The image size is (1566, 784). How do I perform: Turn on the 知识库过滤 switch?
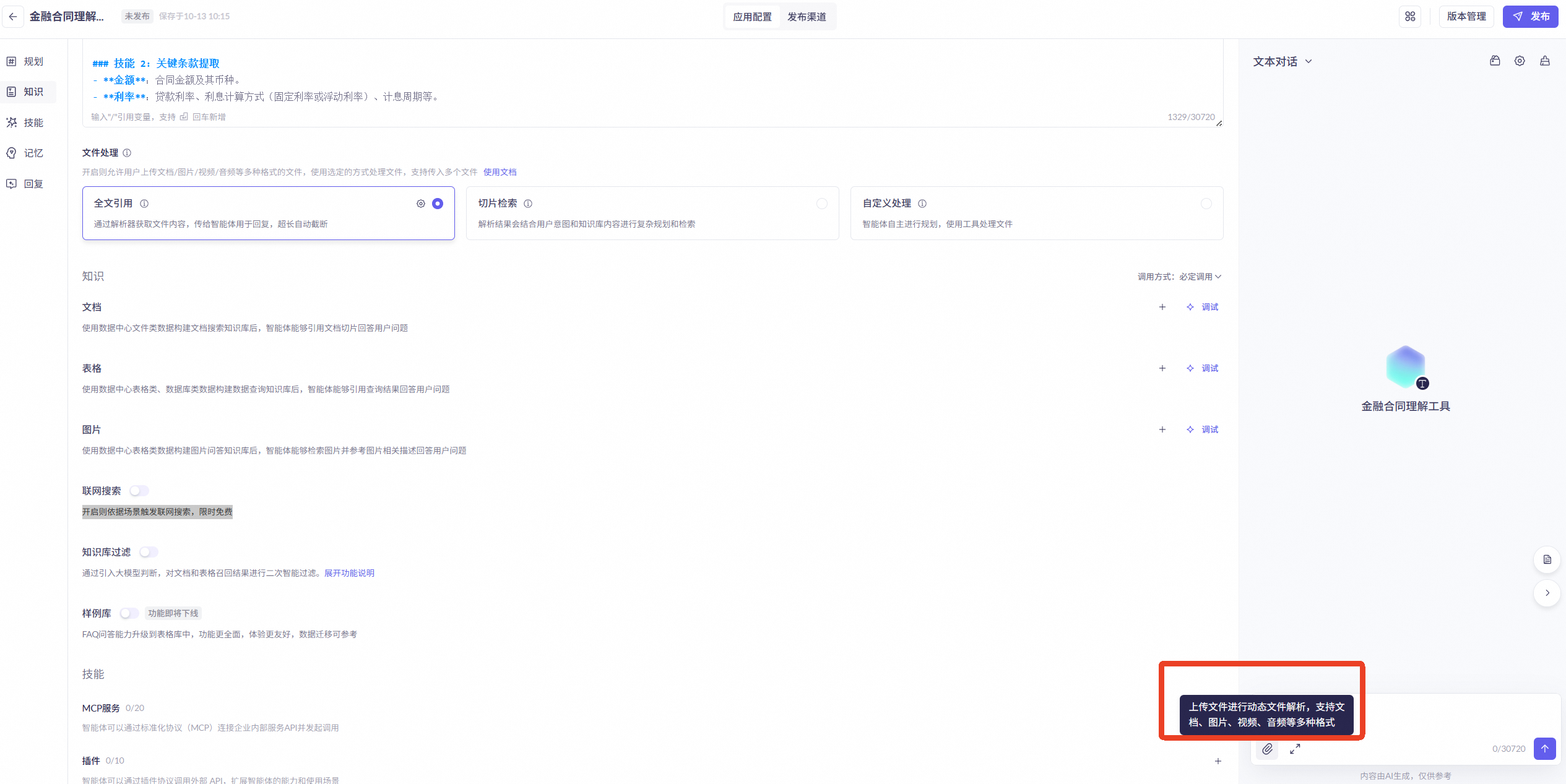149,552
